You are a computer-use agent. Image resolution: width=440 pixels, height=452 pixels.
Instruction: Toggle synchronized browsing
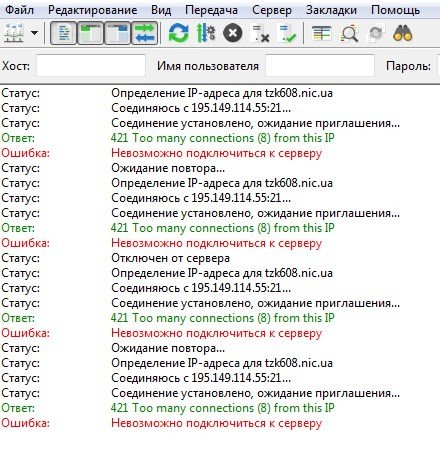click(376, 33)
